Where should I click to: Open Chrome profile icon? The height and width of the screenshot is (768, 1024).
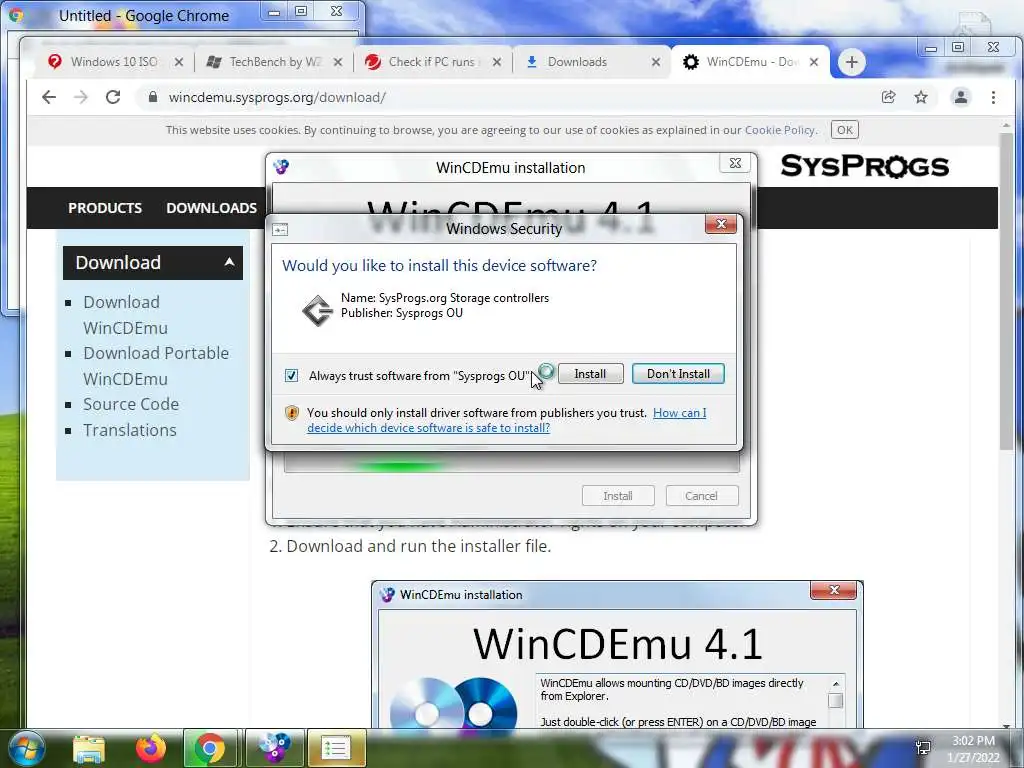(961, 97)
